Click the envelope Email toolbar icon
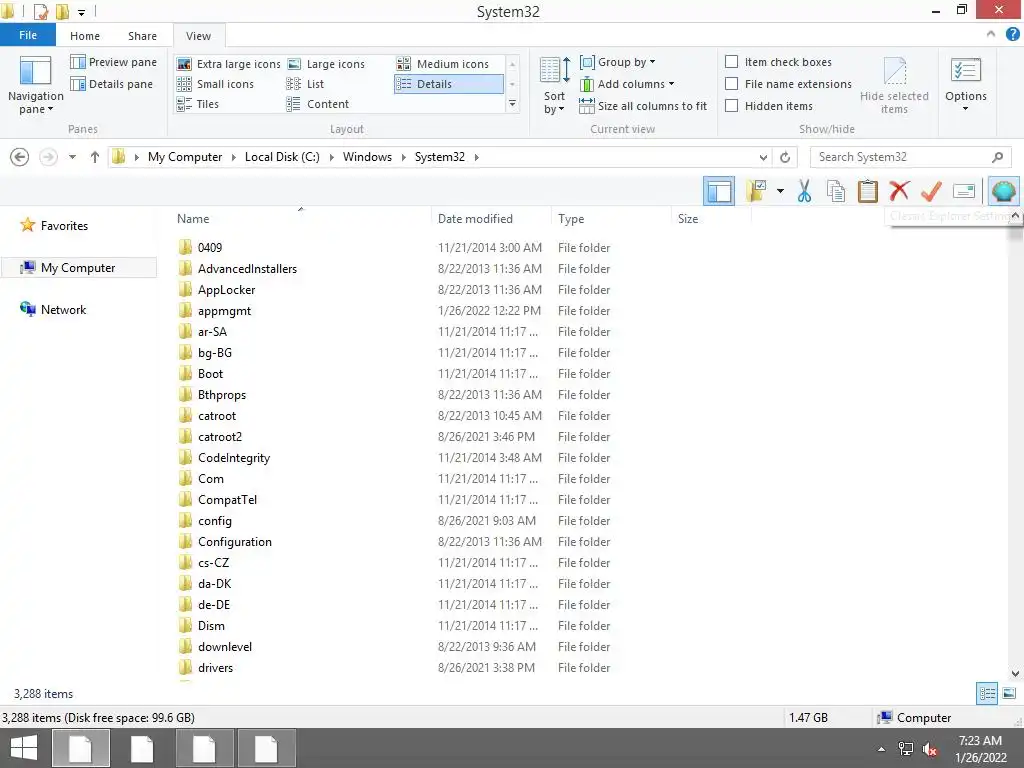 point(964,191)
